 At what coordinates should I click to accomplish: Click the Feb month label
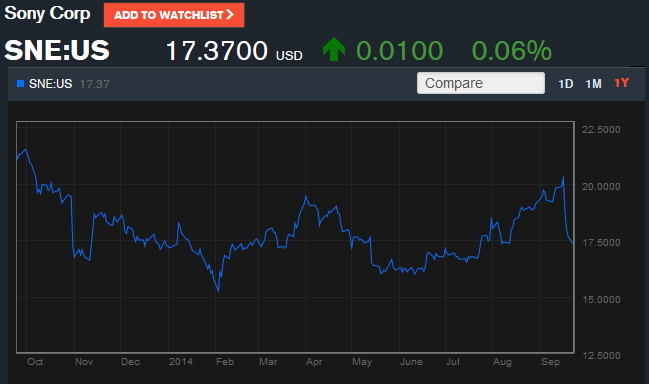(225, 362)
